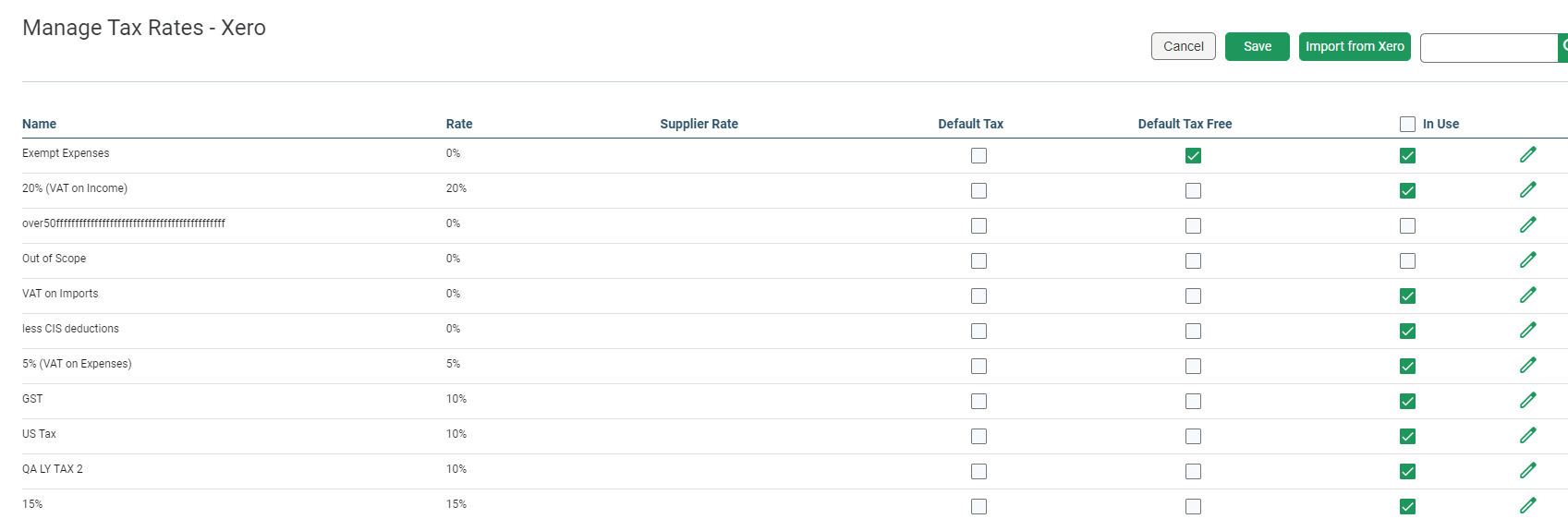Click pencil icon for 20% (VAT on Income)
The height and width of the screenshot is (519, 1568).
pos(1528,189)
